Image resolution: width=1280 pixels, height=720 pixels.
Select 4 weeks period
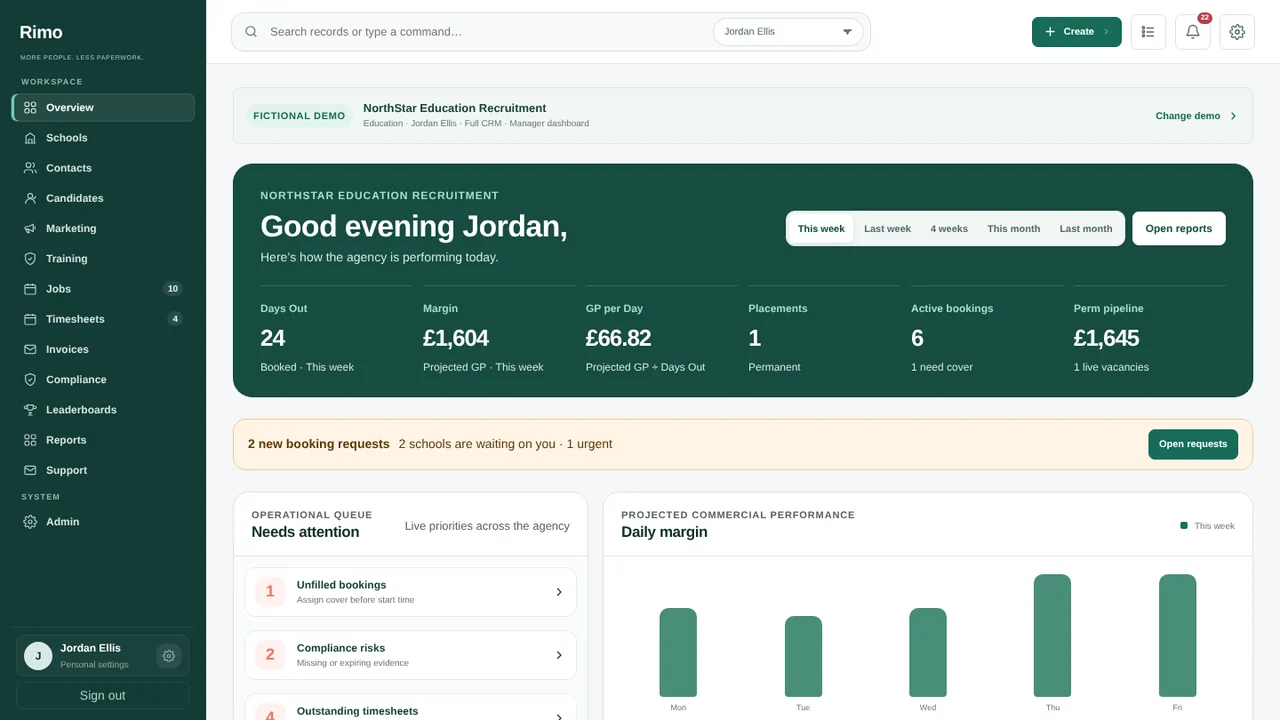click(949, 229)
